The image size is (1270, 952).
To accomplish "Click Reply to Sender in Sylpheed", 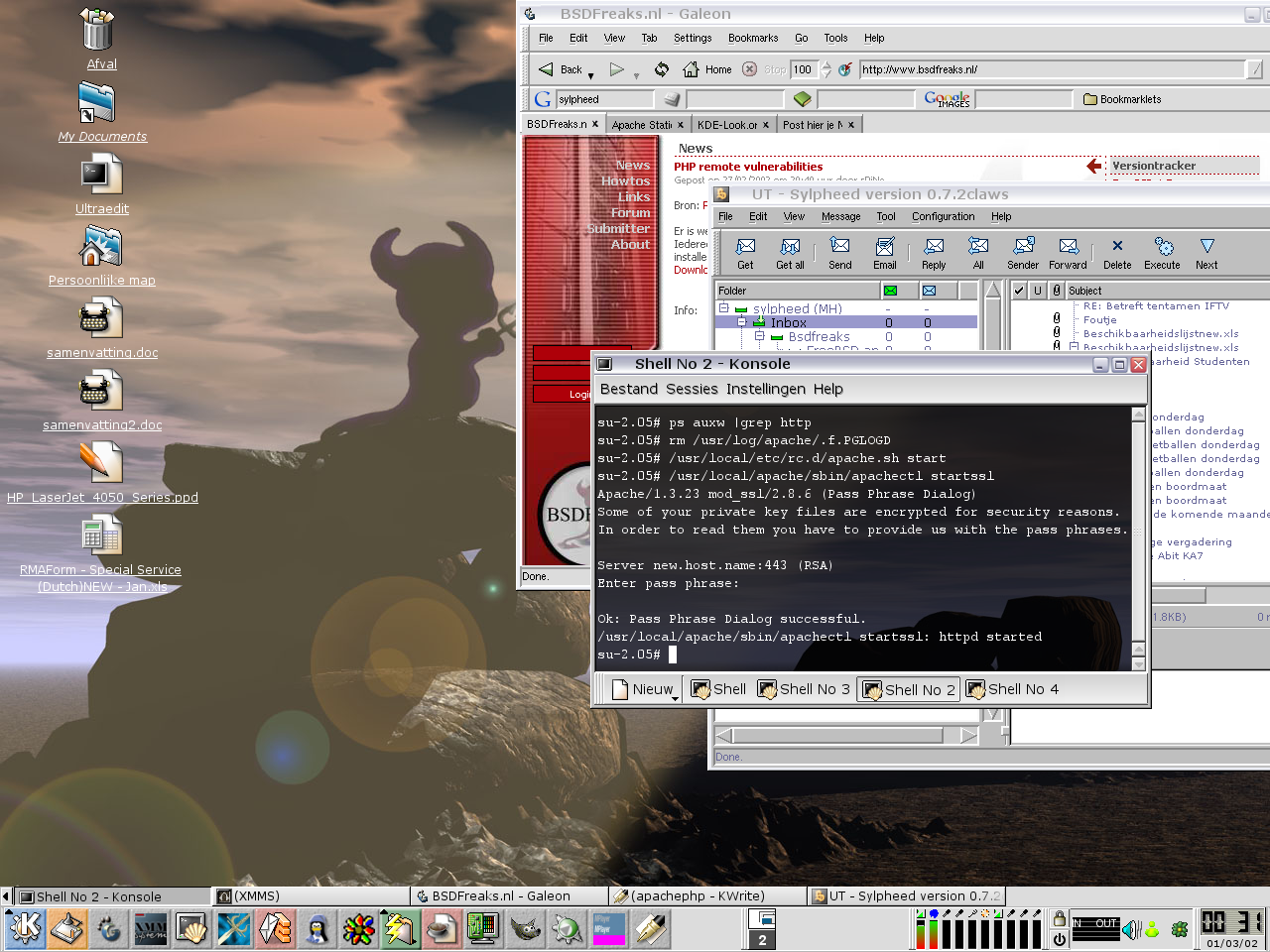I will (1023, 254).
